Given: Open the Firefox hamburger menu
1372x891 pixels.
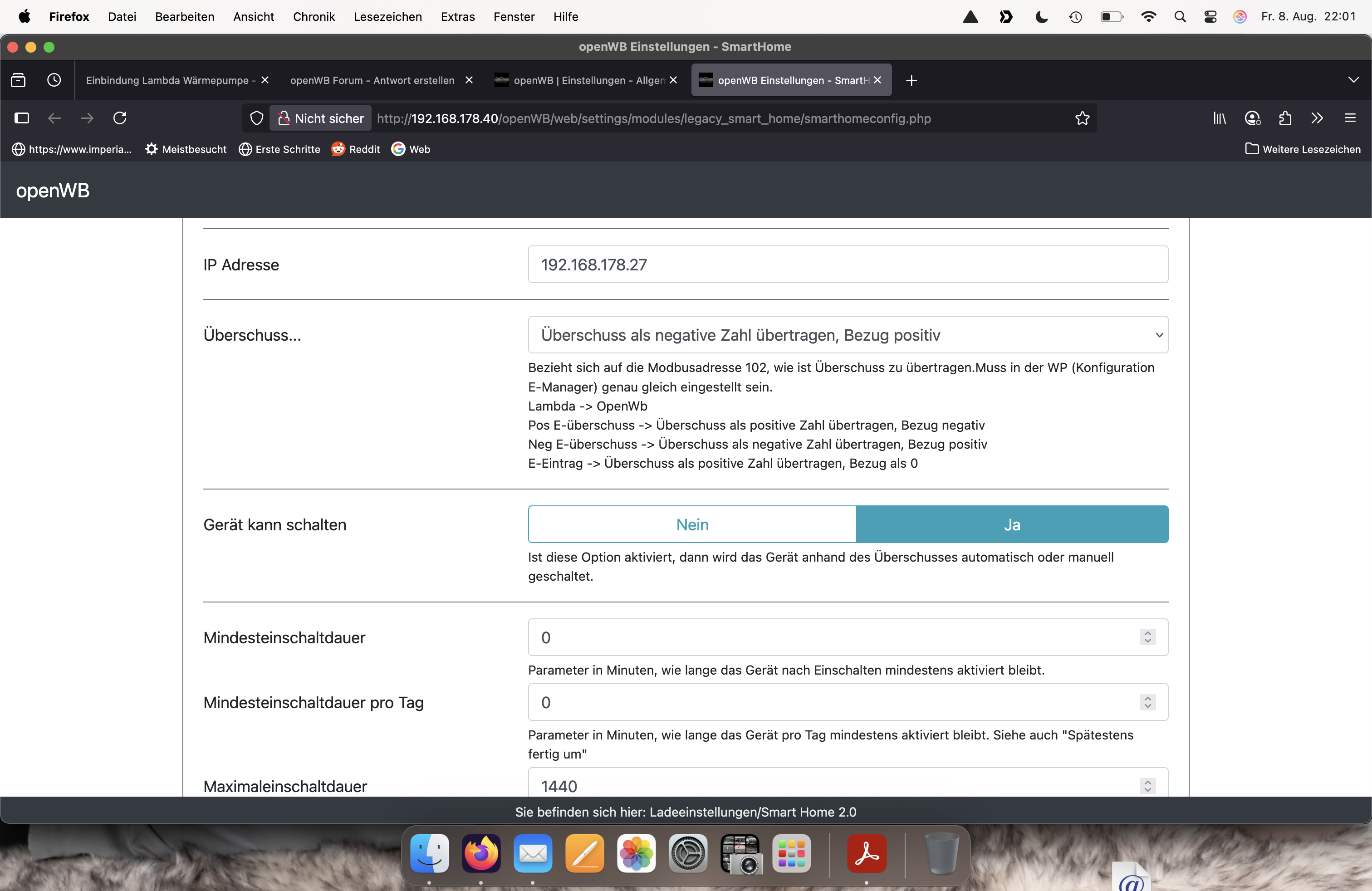Looking at the screenshot, I should point(1350,118).
